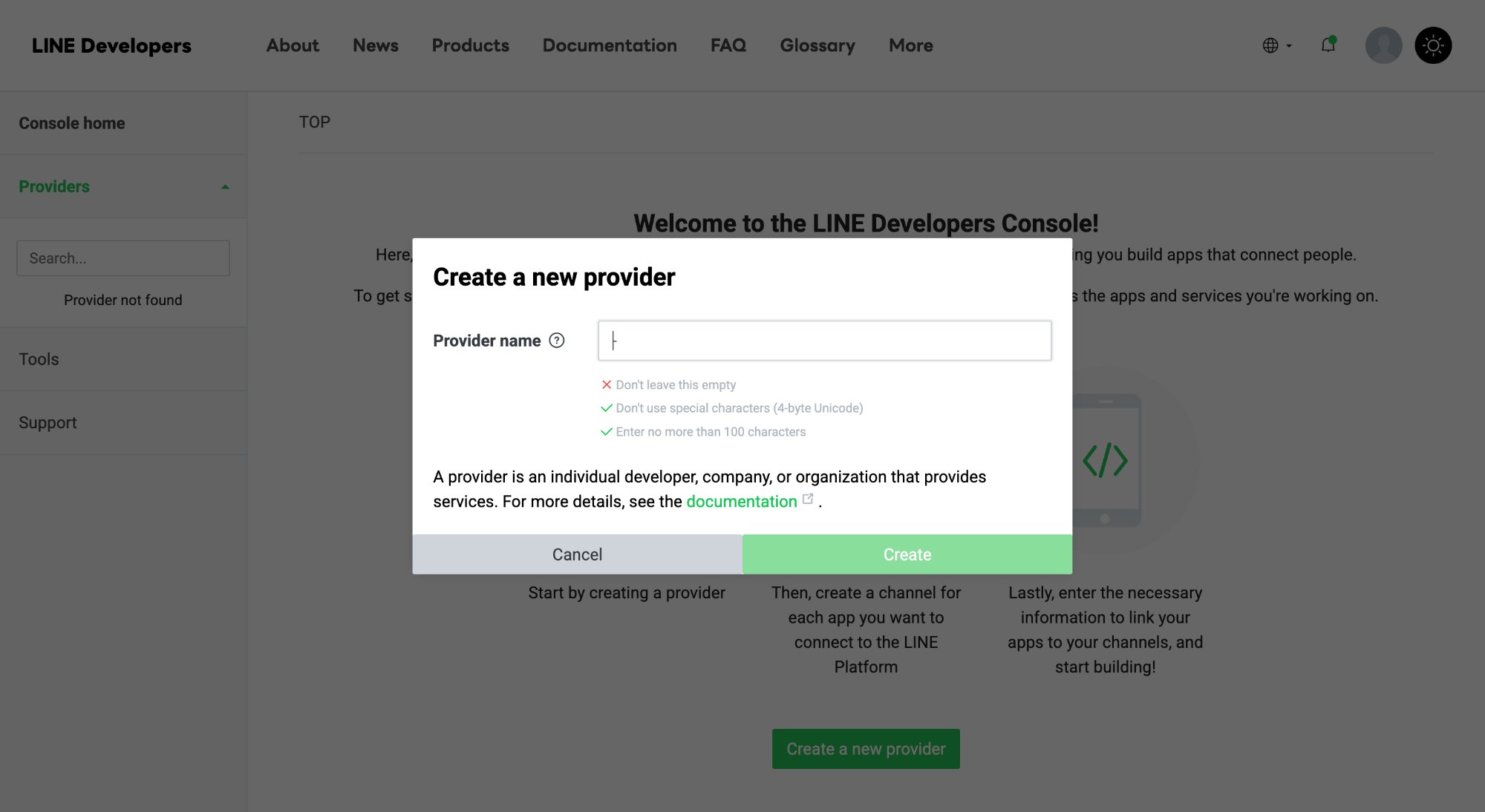The image size is (1485, 812).
Task: Open the notifications bell icon
Action: pos(1328,45)
